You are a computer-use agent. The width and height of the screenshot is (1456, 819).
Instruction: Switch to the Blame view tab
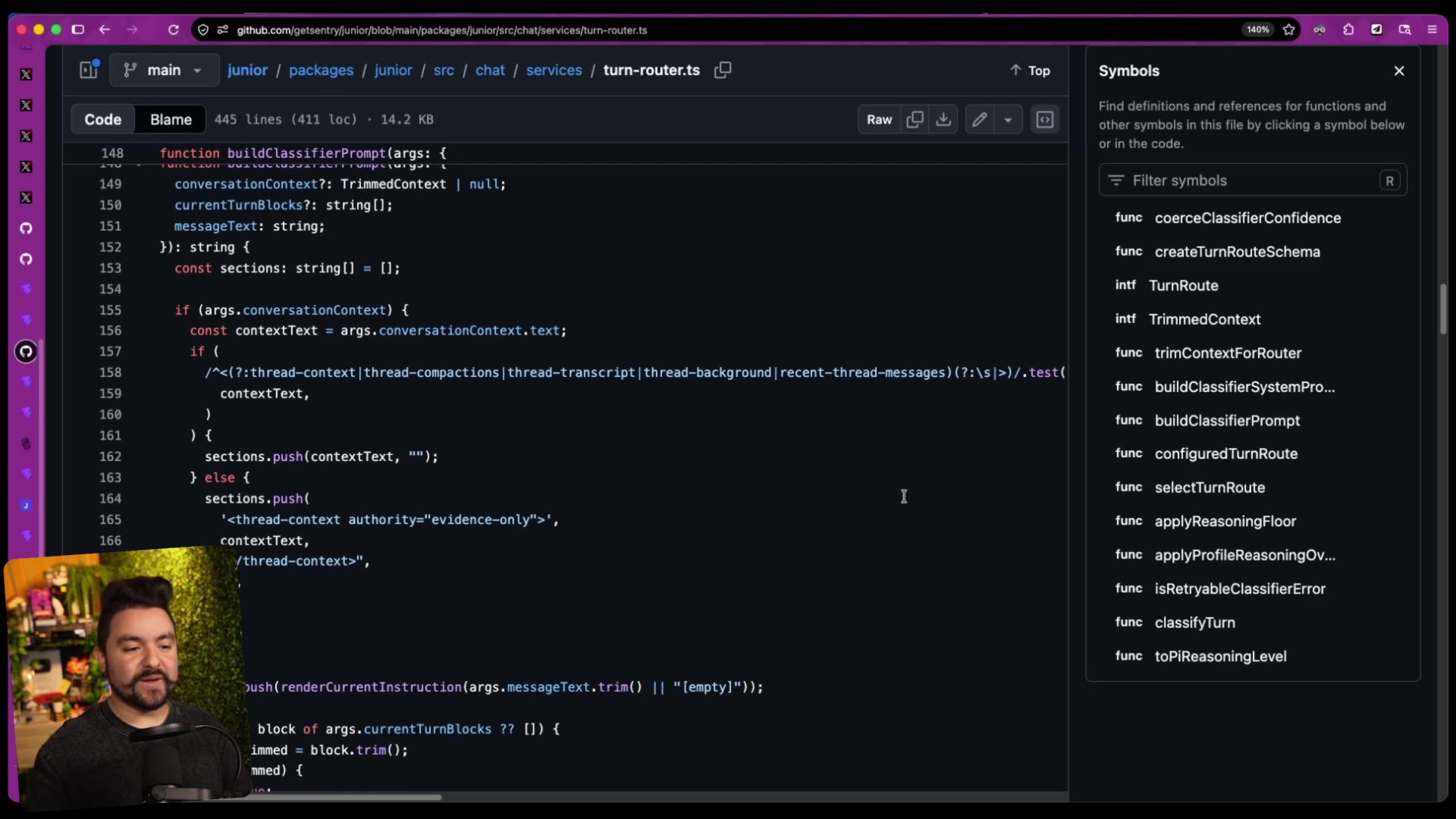coord(171,119)
